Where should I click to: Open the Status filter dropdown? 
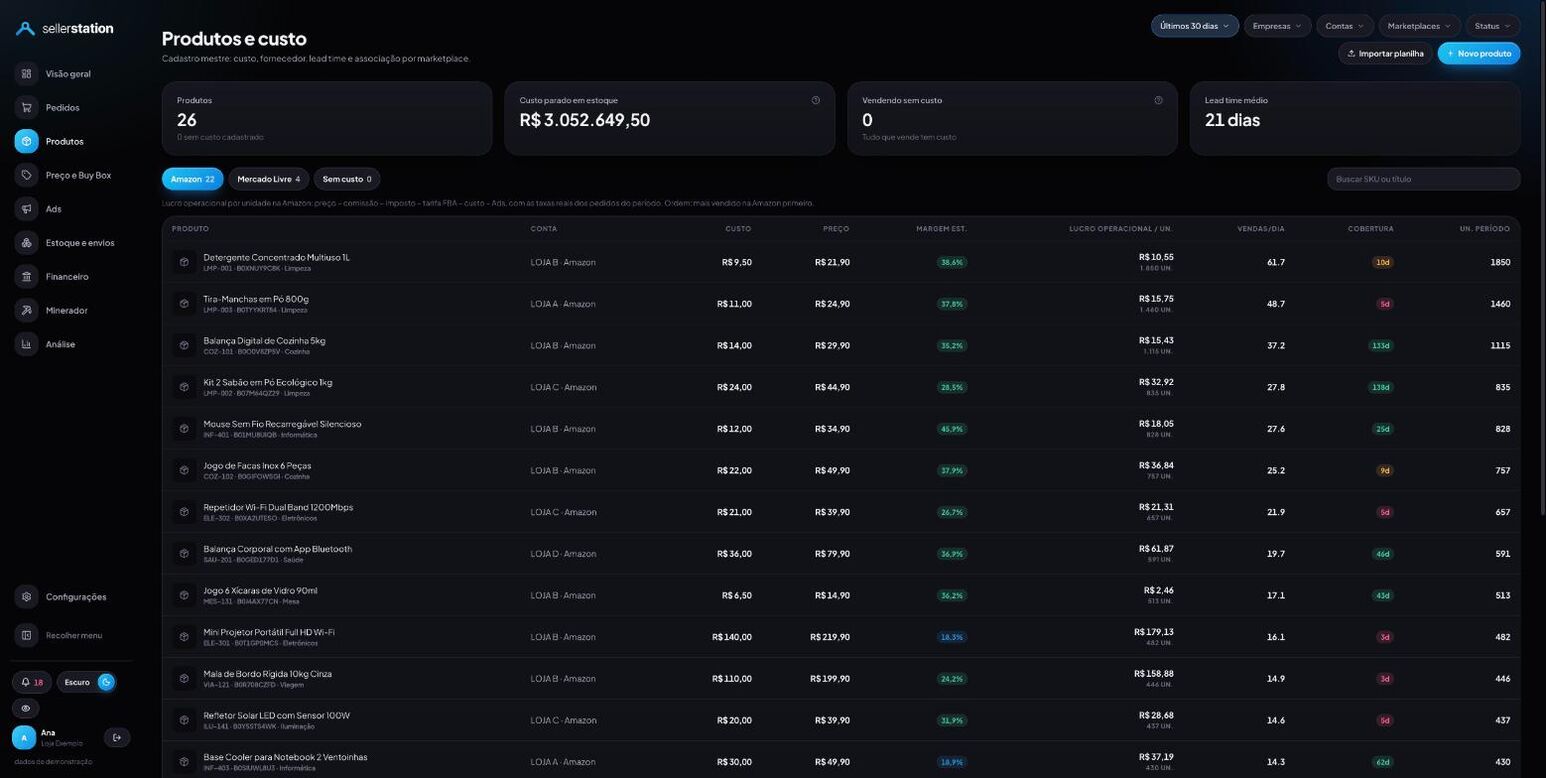(1492, 26)
